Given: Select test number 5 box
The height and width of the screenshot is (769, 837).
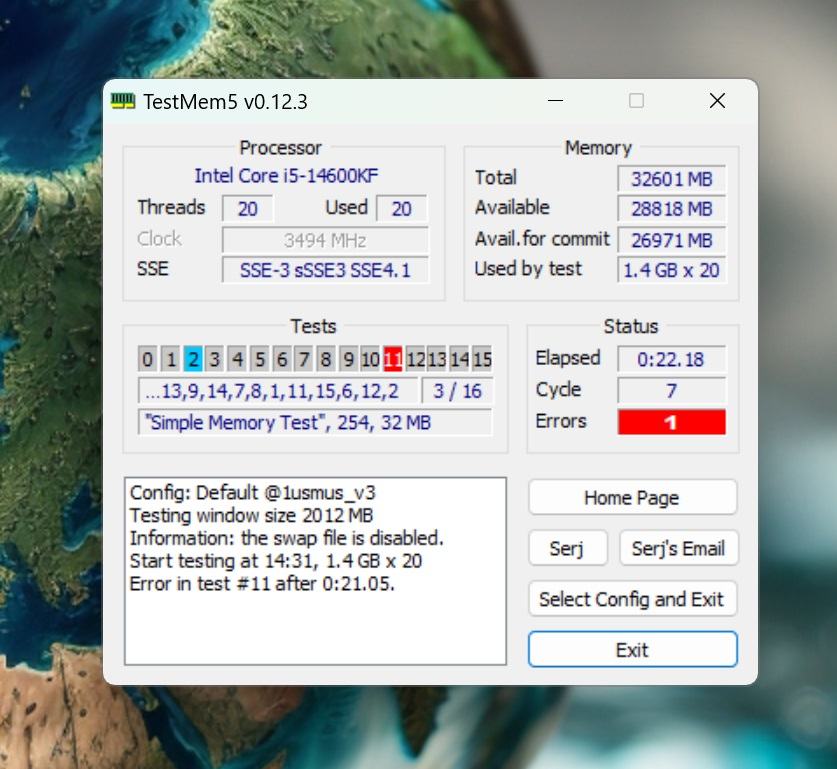Looking at the screenshot, I should [x=260, y=359].
